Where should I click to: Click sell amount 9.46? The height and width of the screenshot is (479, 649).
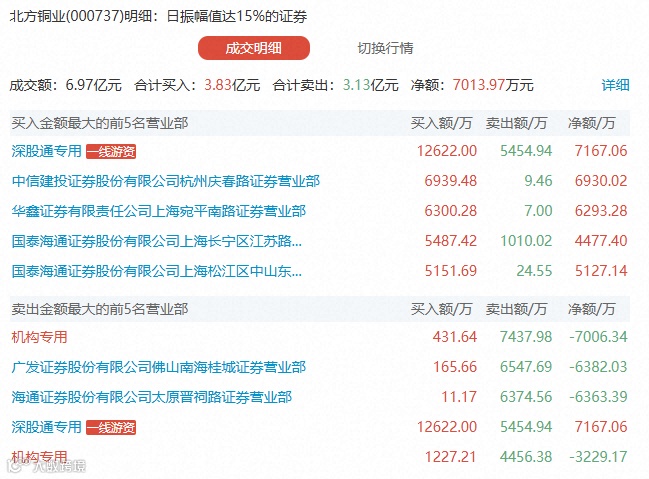[x=538, y=181]
